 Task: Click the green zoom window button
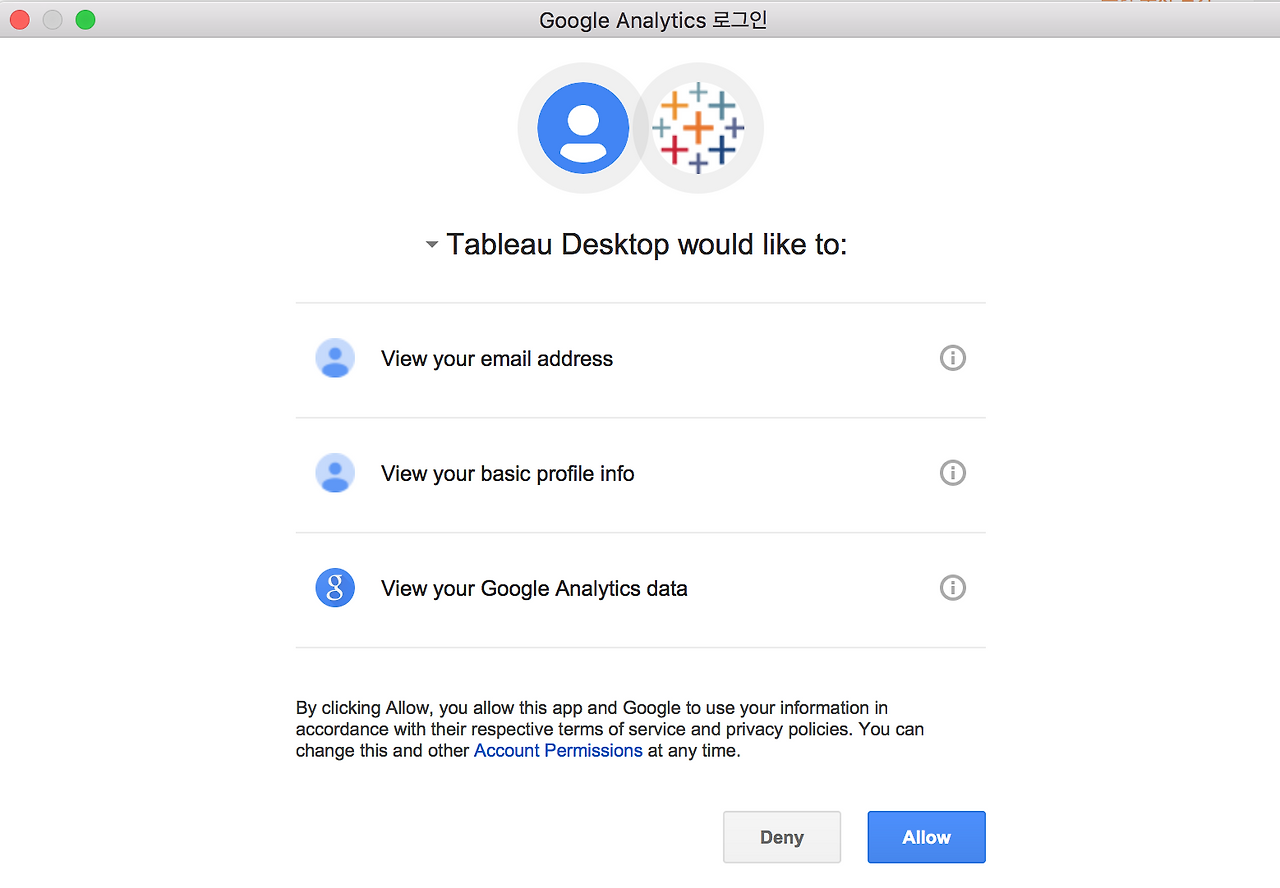(86, 19)
